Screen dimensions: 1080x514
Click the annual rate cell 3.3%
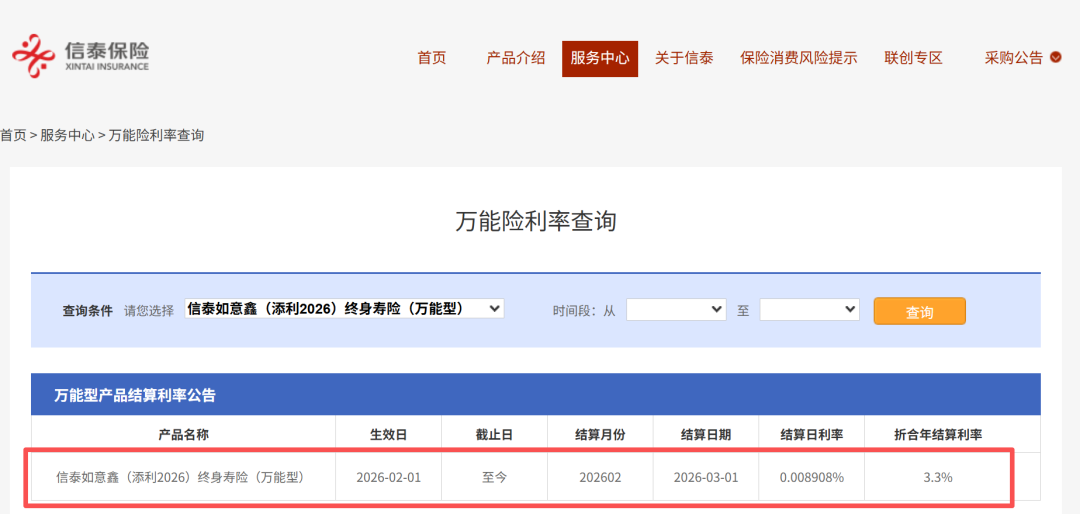tap(937, 477)
